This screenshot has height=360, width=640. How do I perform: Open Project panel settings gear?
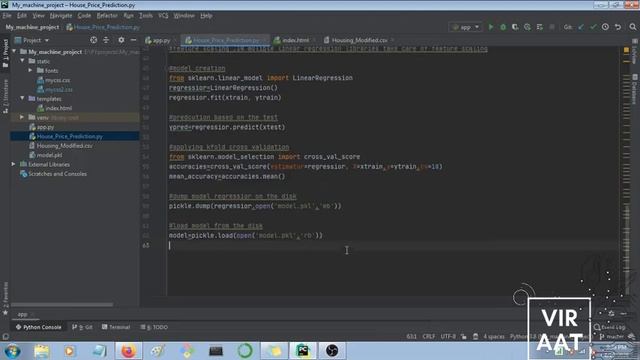coord(121,40)
